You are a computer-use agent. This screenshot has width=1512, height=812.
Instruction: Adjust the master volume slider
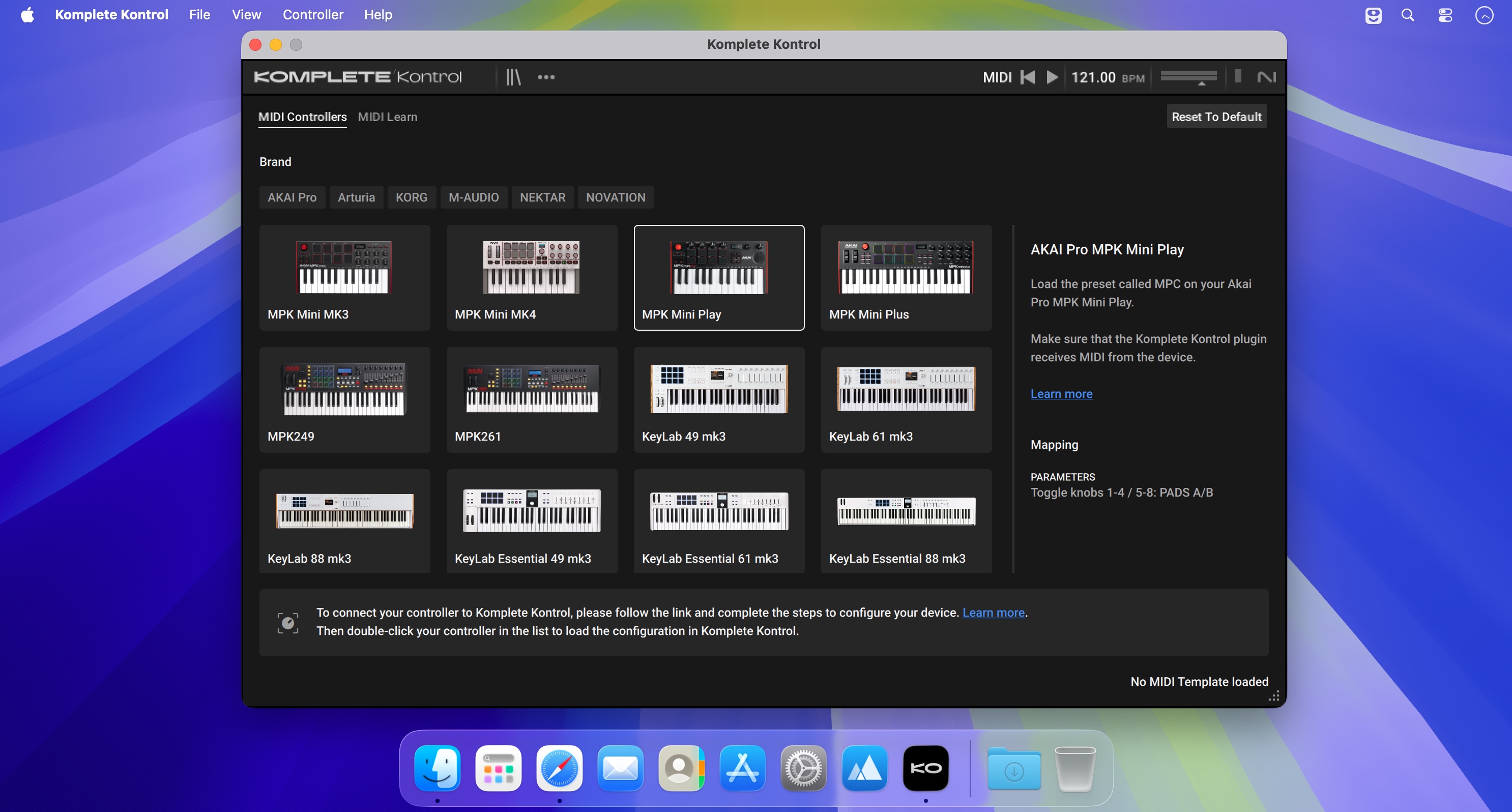pos(1188,77)
